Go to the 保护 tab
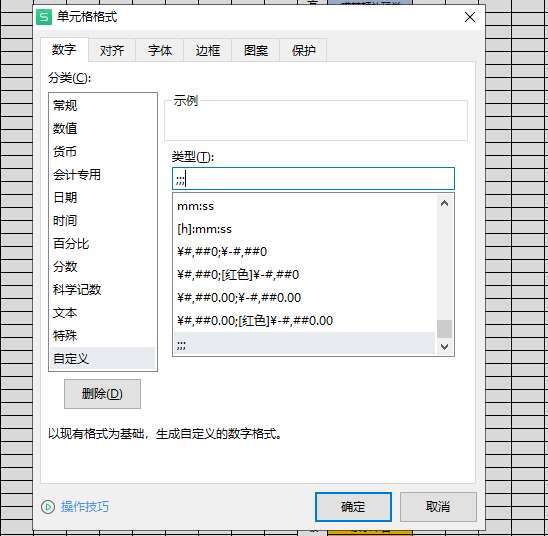This screenshot has width=548, height=536. click(303, 50)
